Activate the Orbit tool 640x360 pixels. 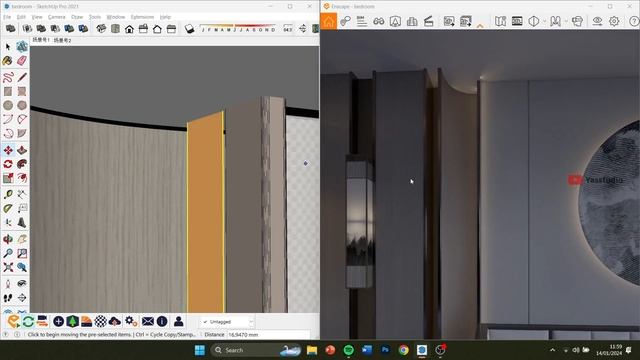(x=8, y=239)
